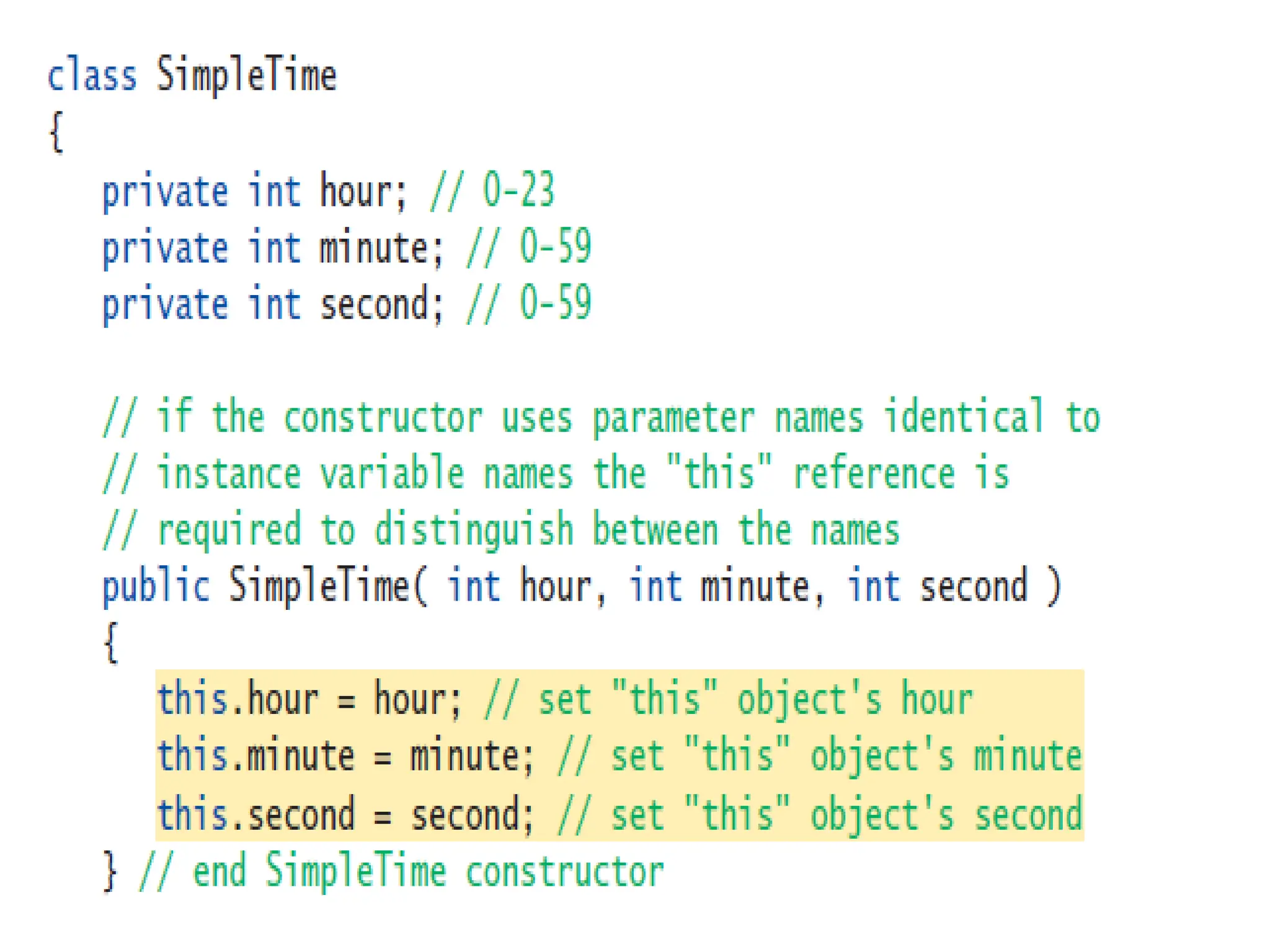Click the word 'identical' in the comment
Screen dimensions: 1270x952
pos(964,415)
